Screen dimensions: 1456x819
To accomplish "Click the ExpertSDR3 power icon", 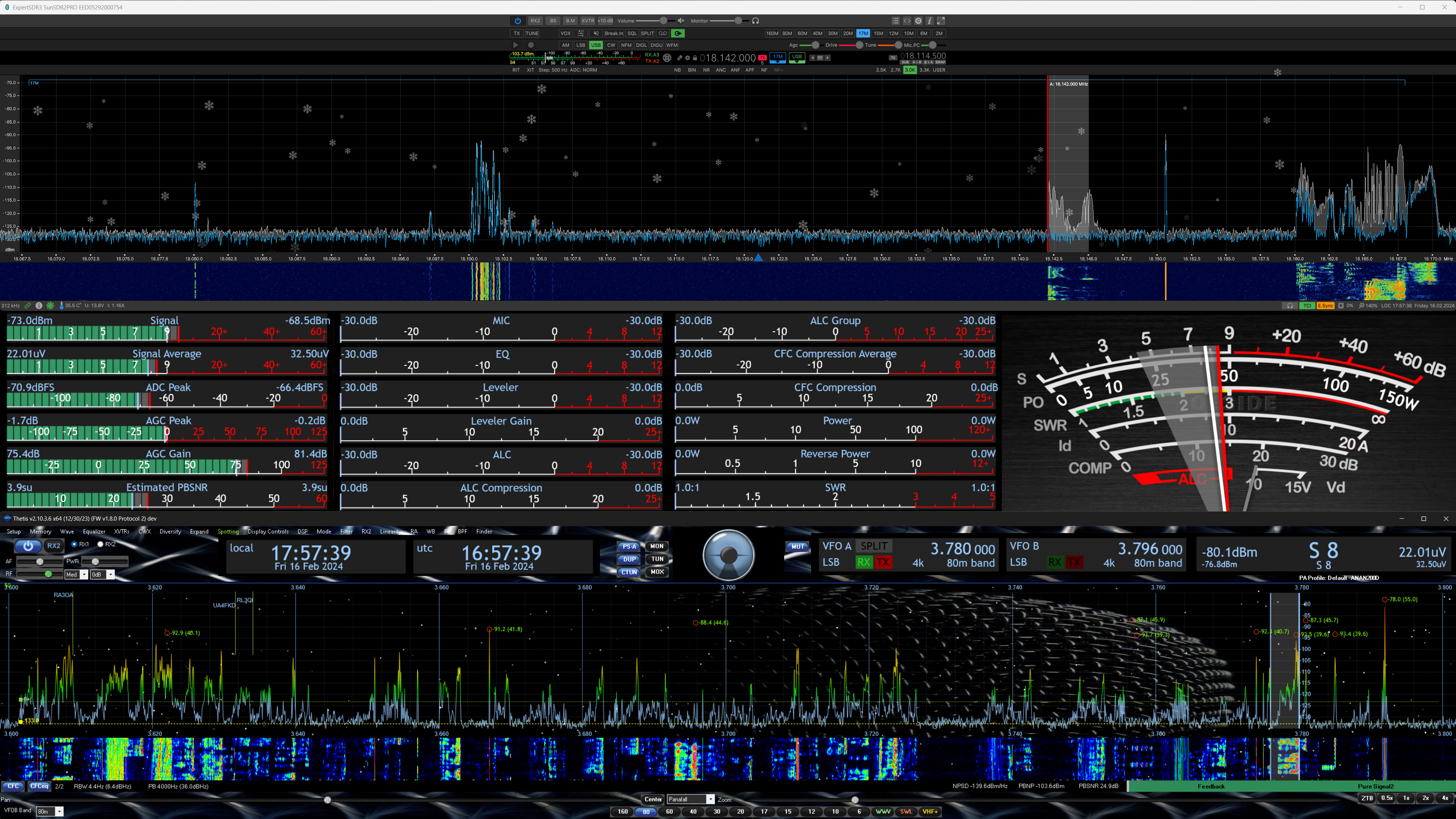I will coord(518,21).
